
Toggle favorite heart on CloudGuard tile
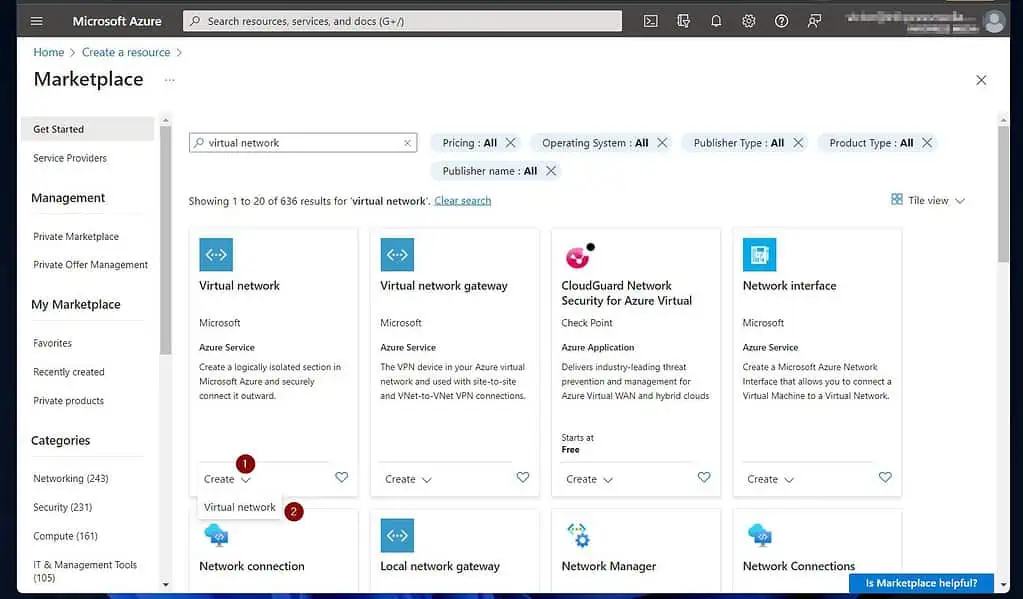click(703, 478)
